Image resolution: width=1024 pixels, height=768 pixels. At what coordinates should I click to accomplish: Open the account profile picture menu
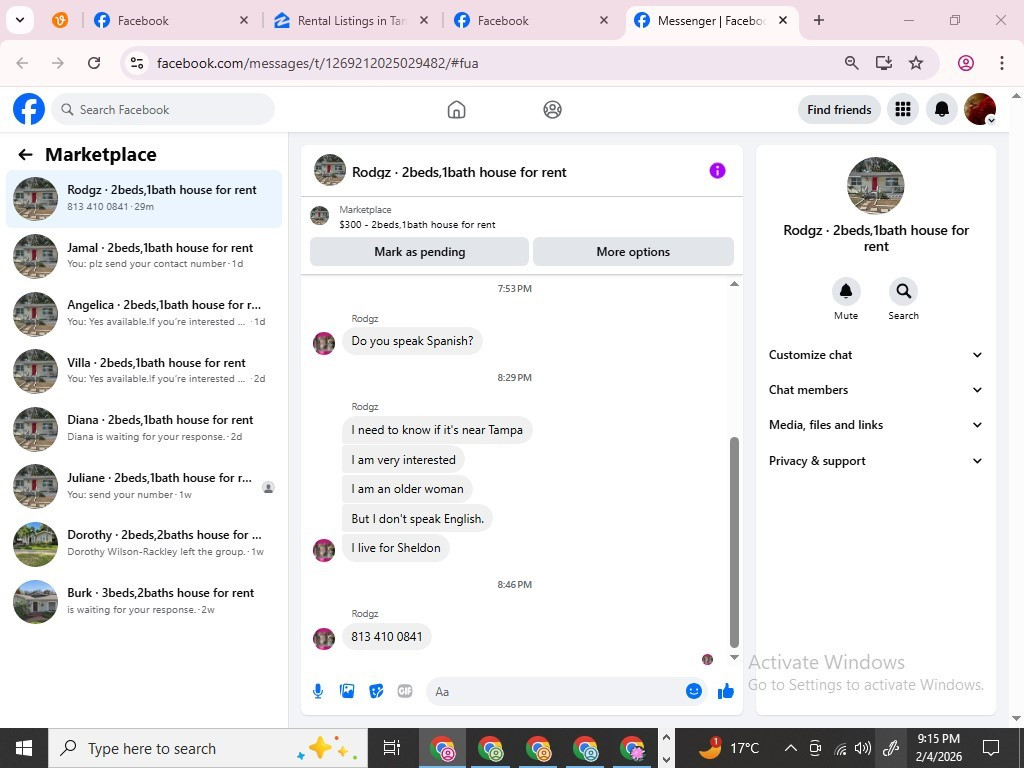(980, 109)
